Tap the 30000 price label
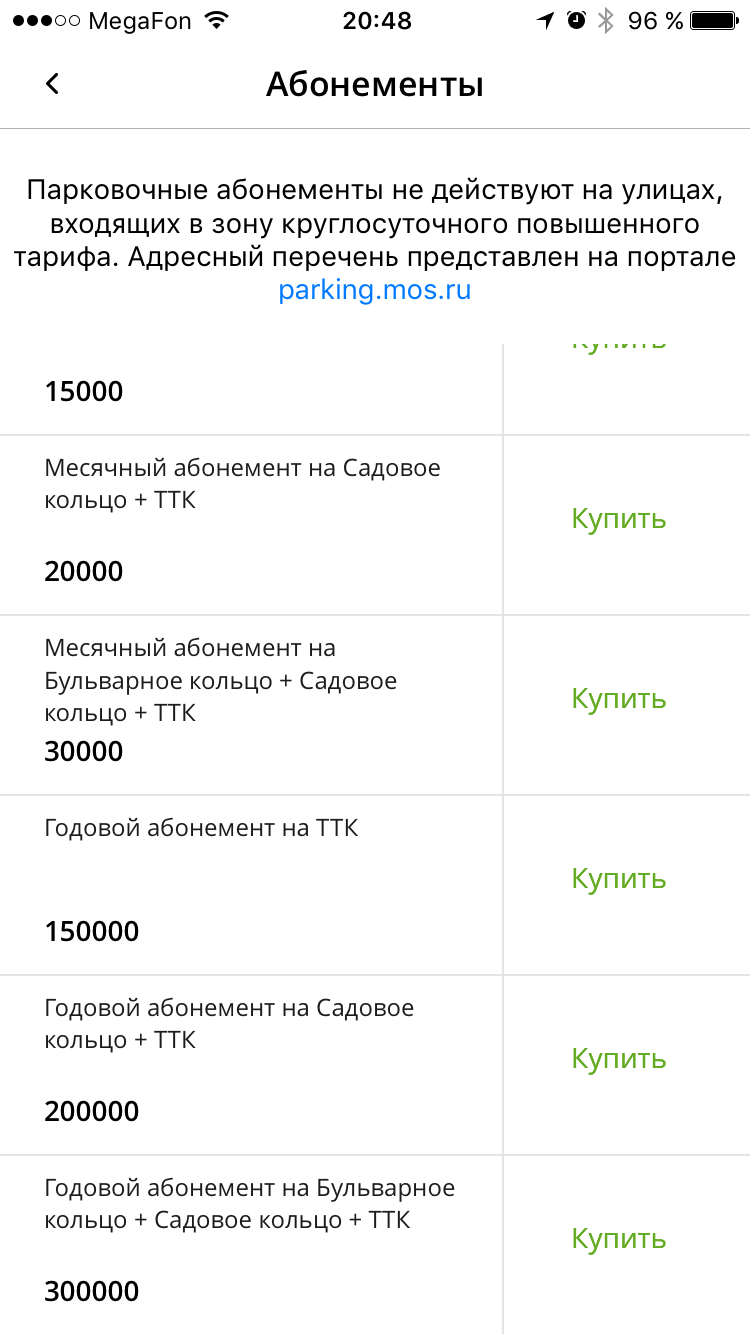 coord(84,751)
